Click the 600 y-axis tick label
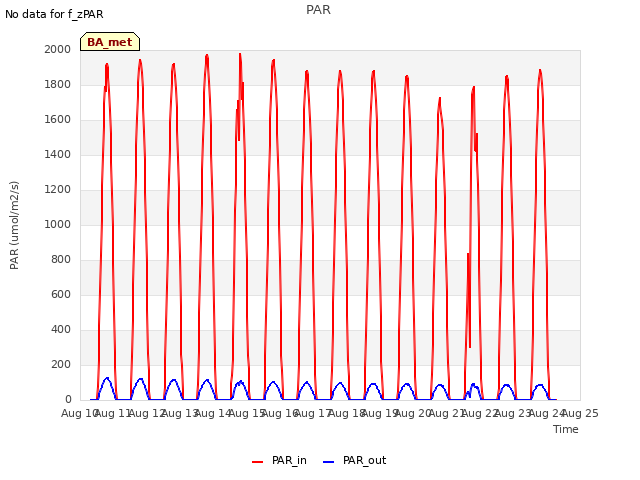 point(61,294)
